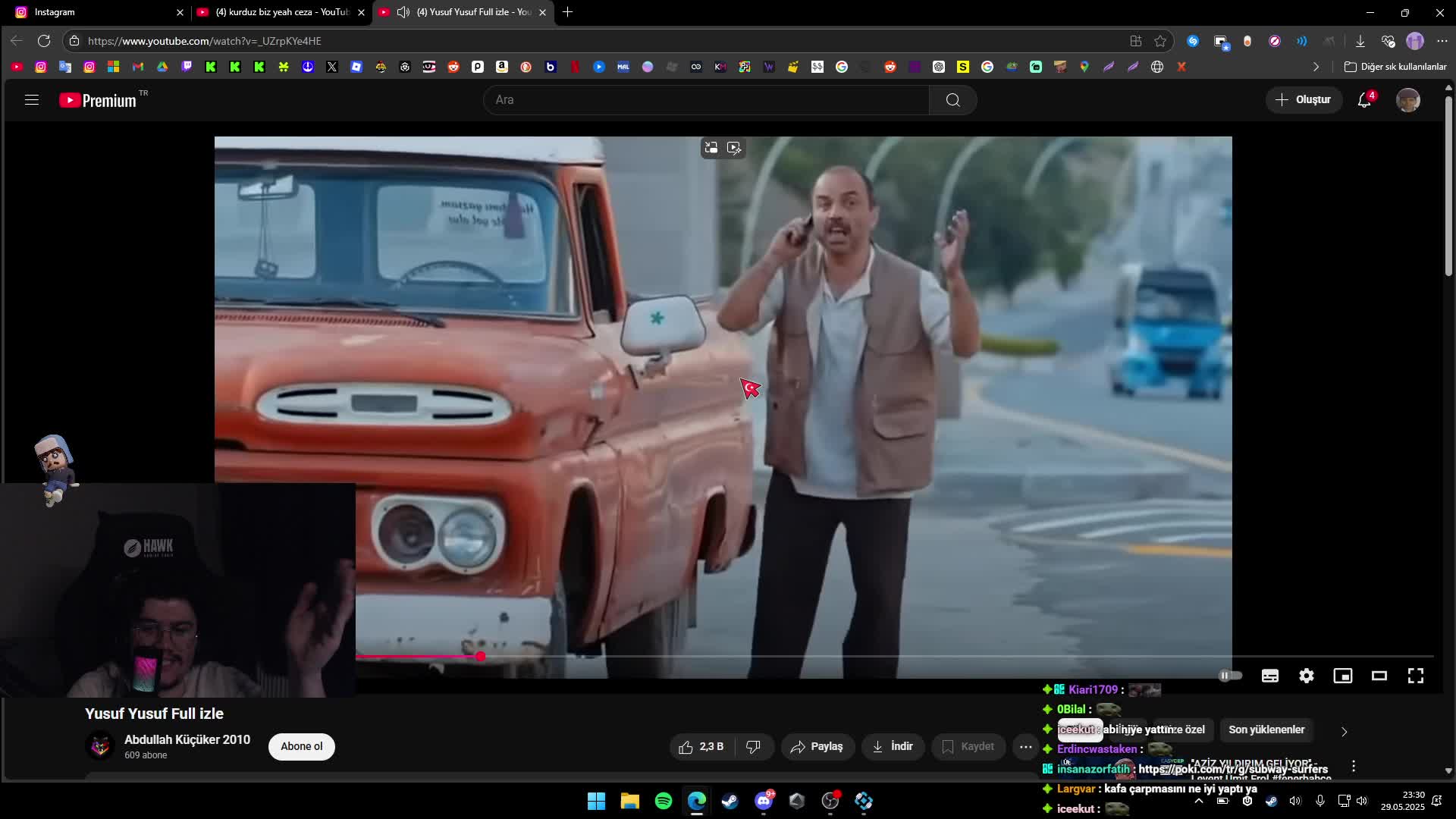Open Windows Start menu
The height and width of the screenshot is (819, 1456).
(x=597, y=801)
